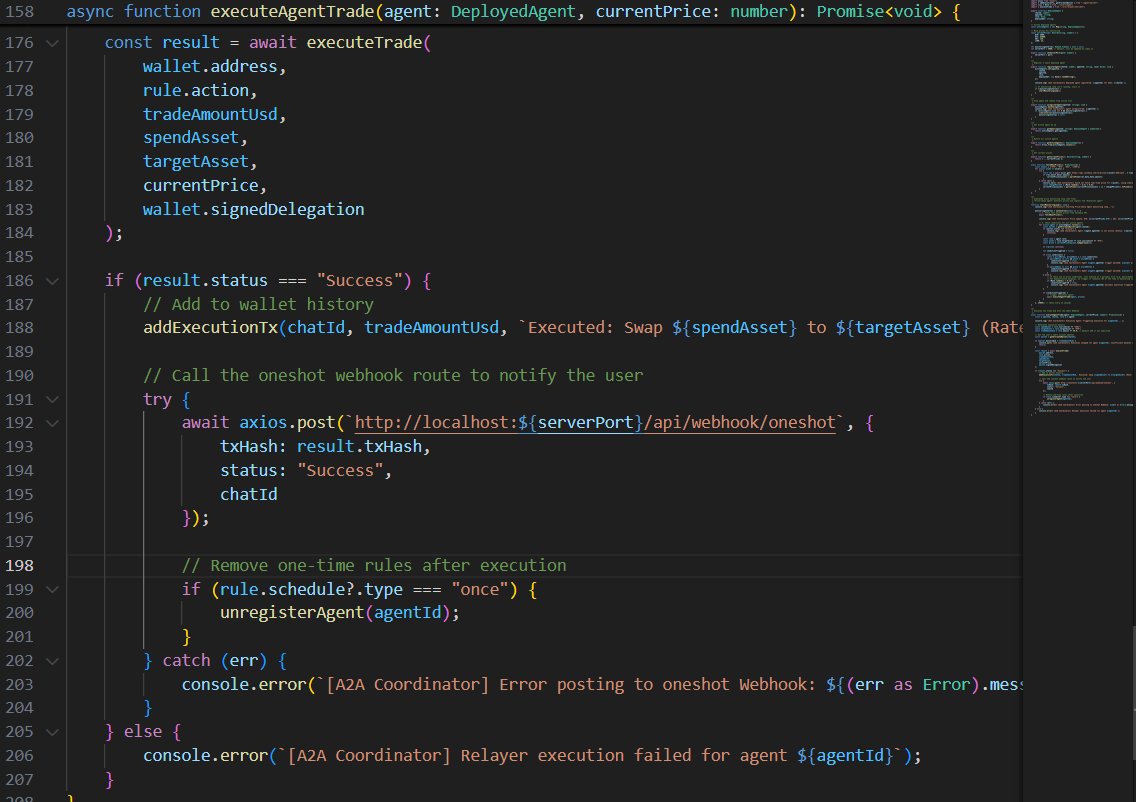Click console.error on line 203
Screen dimensions: 1136x802
pyautogui.click(x=244, y=684)
